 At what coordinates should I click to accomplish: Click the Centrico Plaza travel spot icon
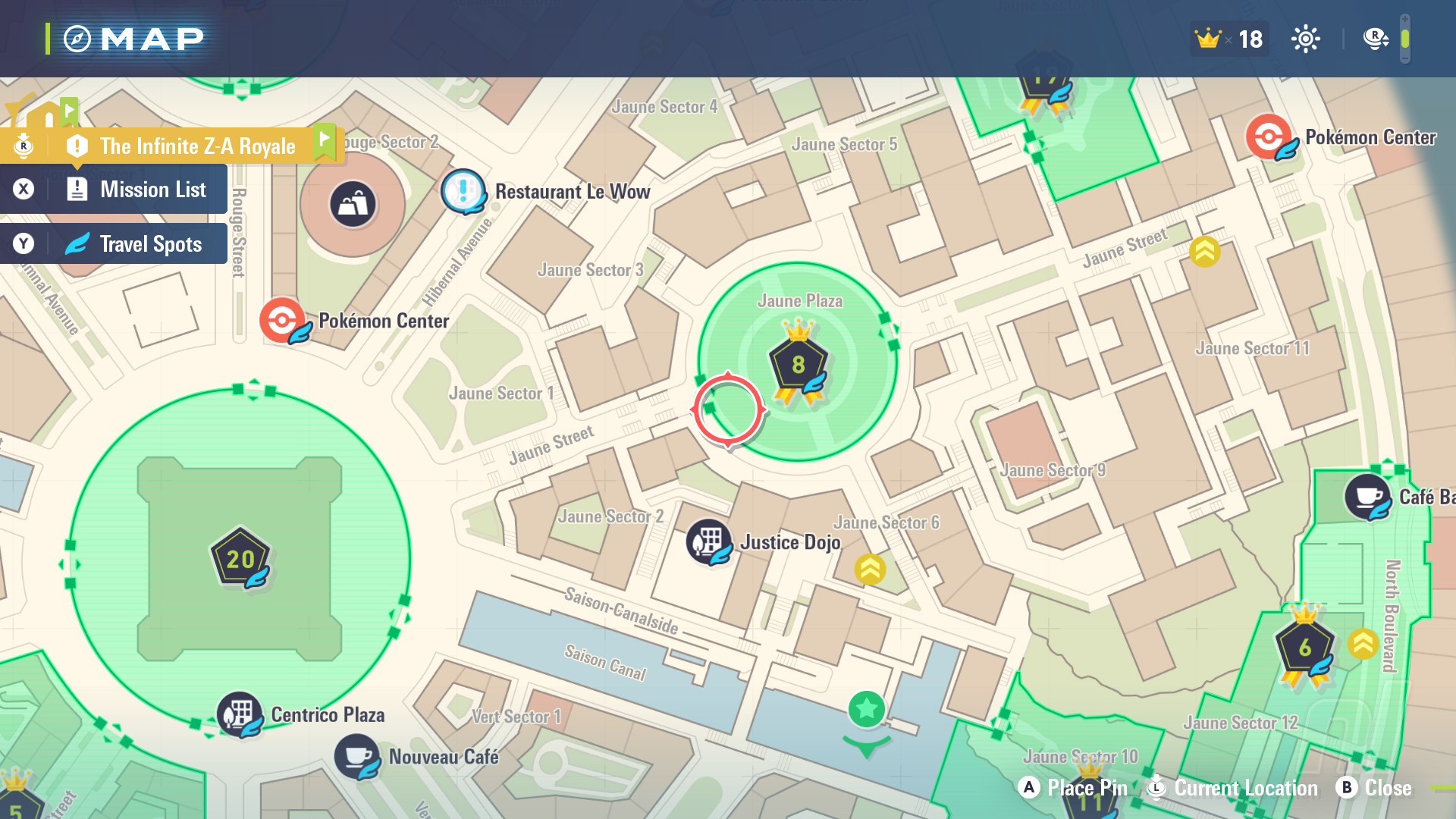[x=239, y=713]
